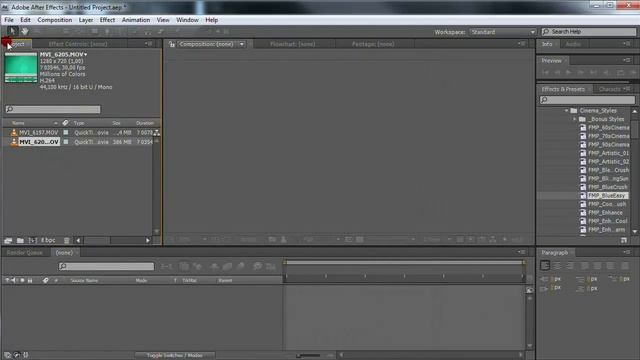This screenshot has height=360, width=640.
Task: Click the MVI_6205.MOV footage thumbnail
Action: pos(21,67)
